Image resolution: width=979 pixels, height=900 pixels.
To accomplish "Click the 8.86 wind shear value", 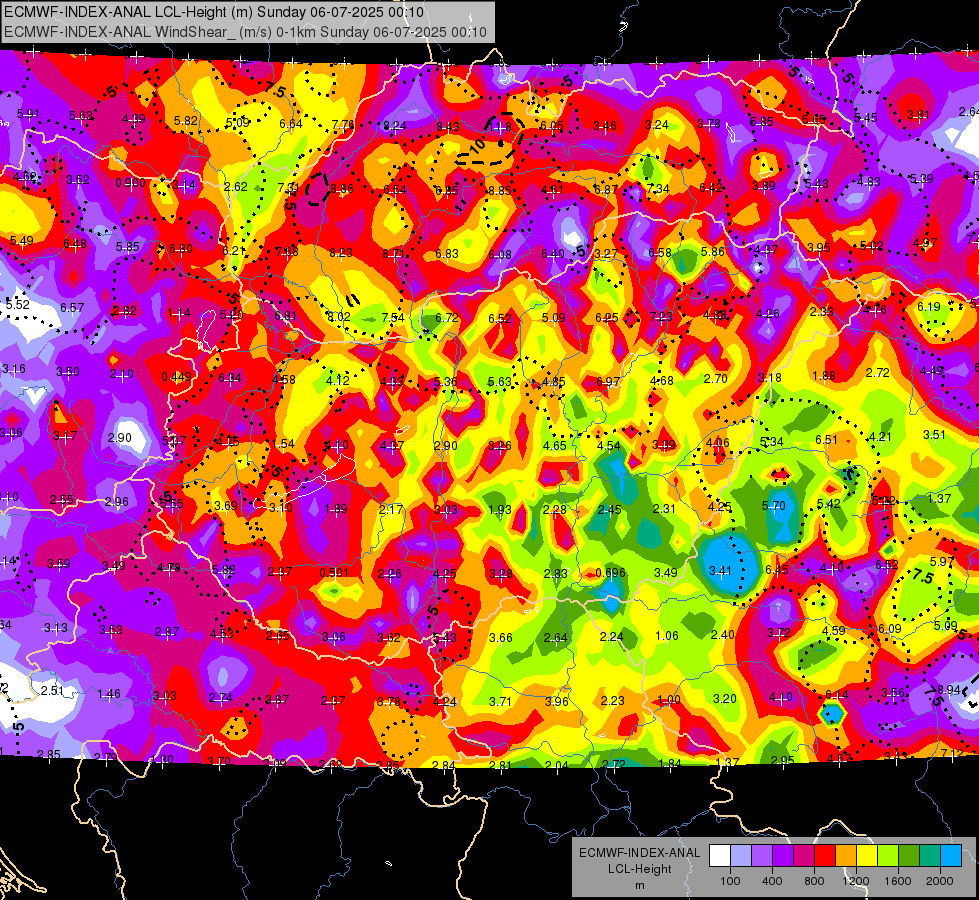I will point(342,189).
